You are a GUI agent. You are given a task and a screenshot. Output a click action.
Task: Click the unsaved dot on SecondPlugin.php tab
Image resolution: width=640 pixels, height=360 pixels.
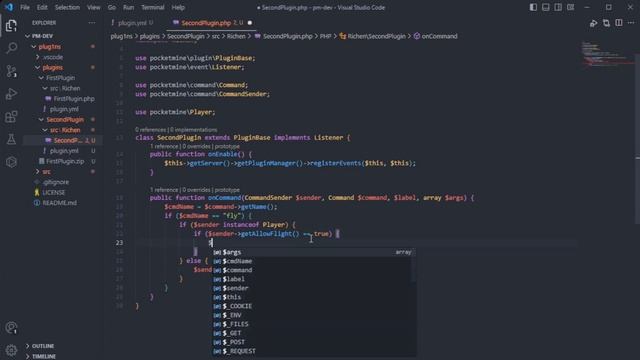tap(250, 23)
